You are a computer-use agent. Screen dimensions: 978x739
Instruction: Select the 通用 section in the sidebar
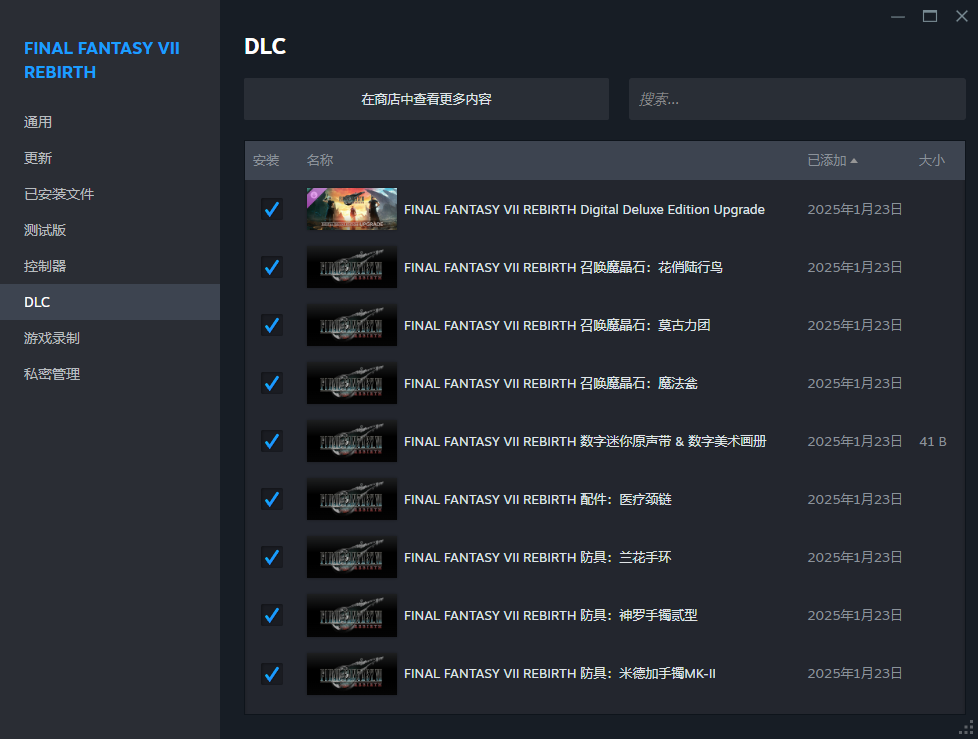[38, 121]
